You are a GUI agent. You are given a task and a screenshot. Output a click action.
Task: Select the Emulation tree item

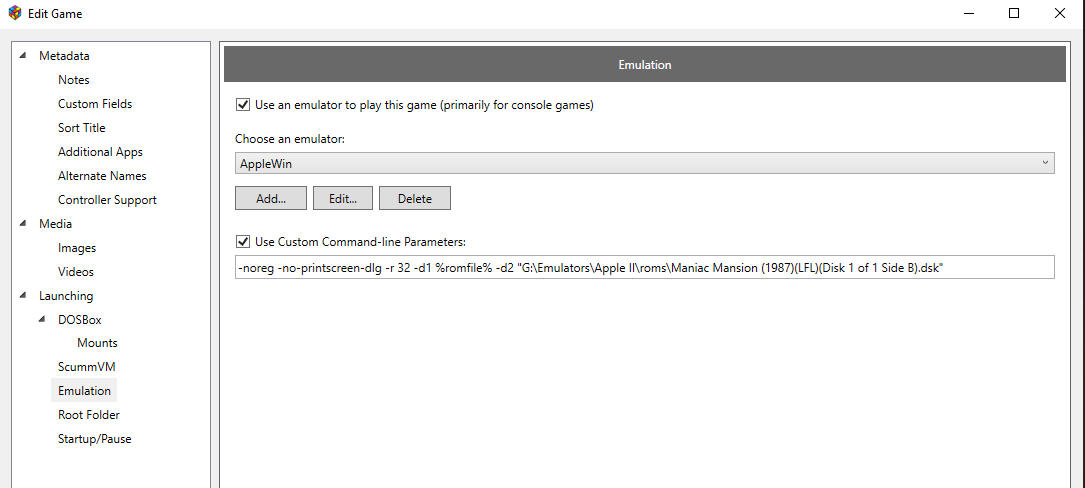84,391
